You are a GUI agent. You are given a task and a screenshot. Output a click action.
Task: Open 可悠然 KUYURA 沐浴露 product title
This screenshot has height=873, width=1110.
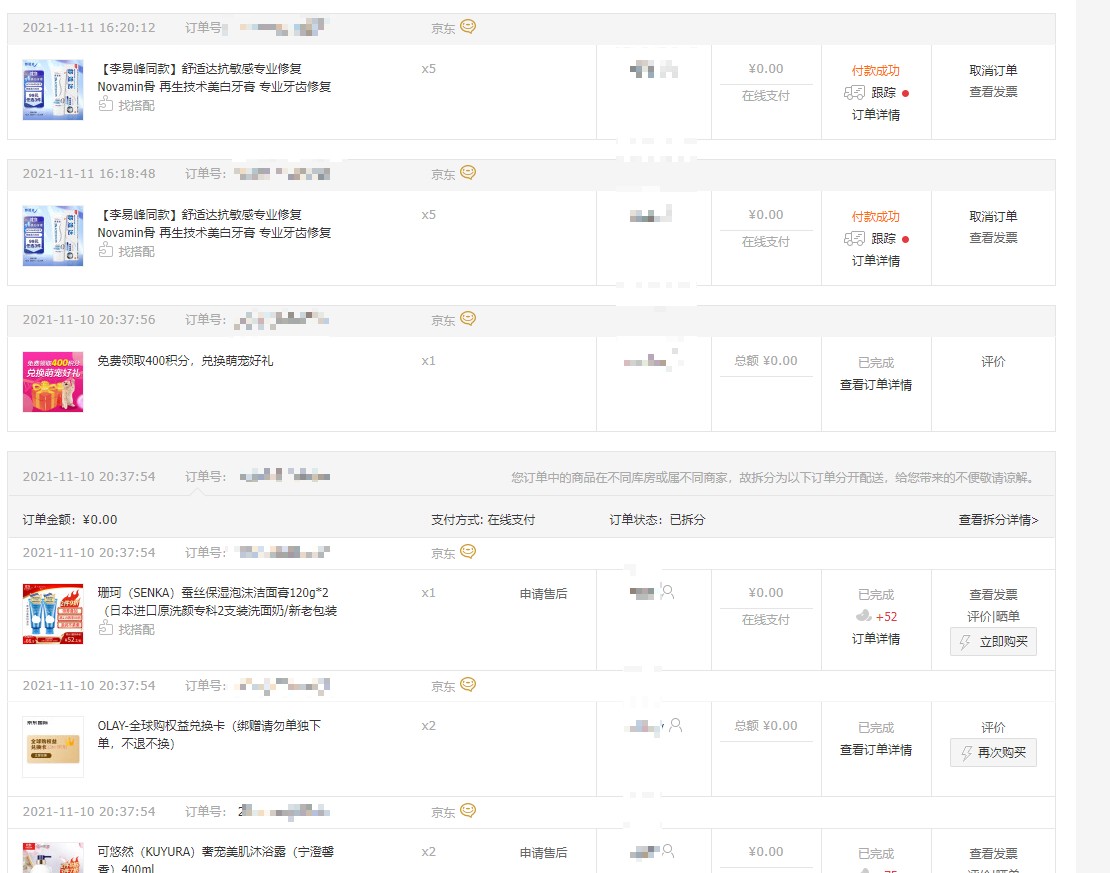(216, 860)
